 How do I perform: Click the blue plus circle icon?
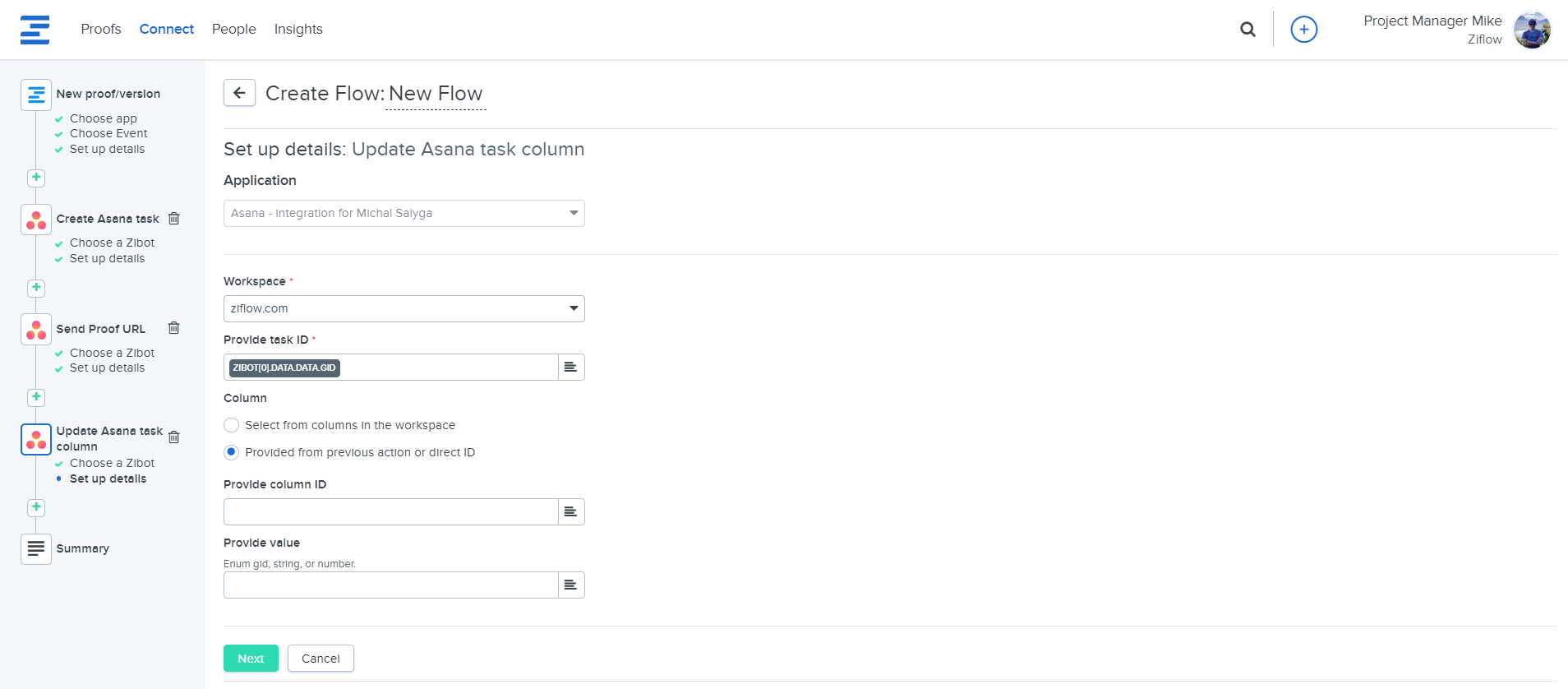coord(1303,30)
